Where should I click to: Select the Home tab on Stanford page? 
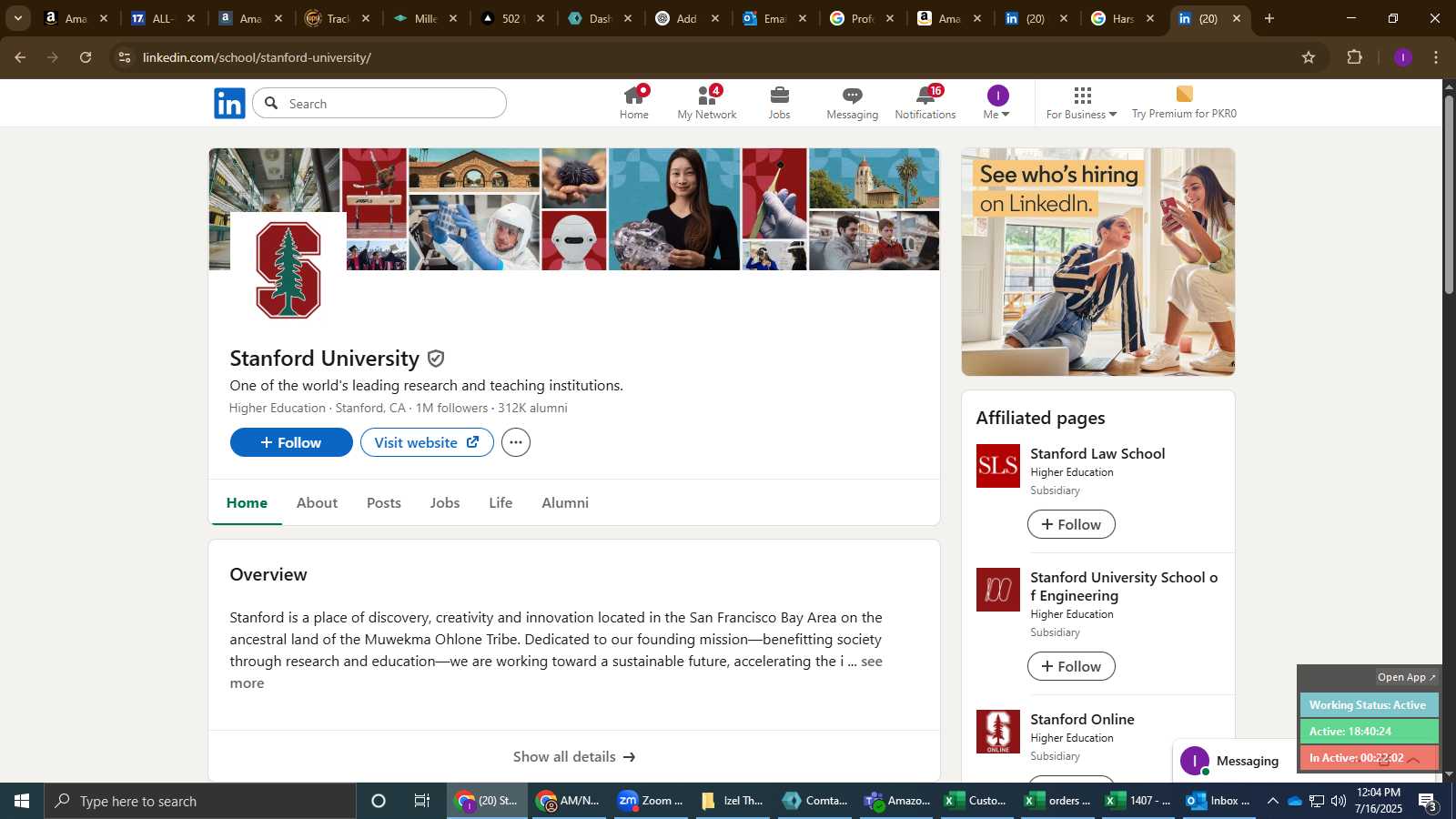(x=247, y=502)
